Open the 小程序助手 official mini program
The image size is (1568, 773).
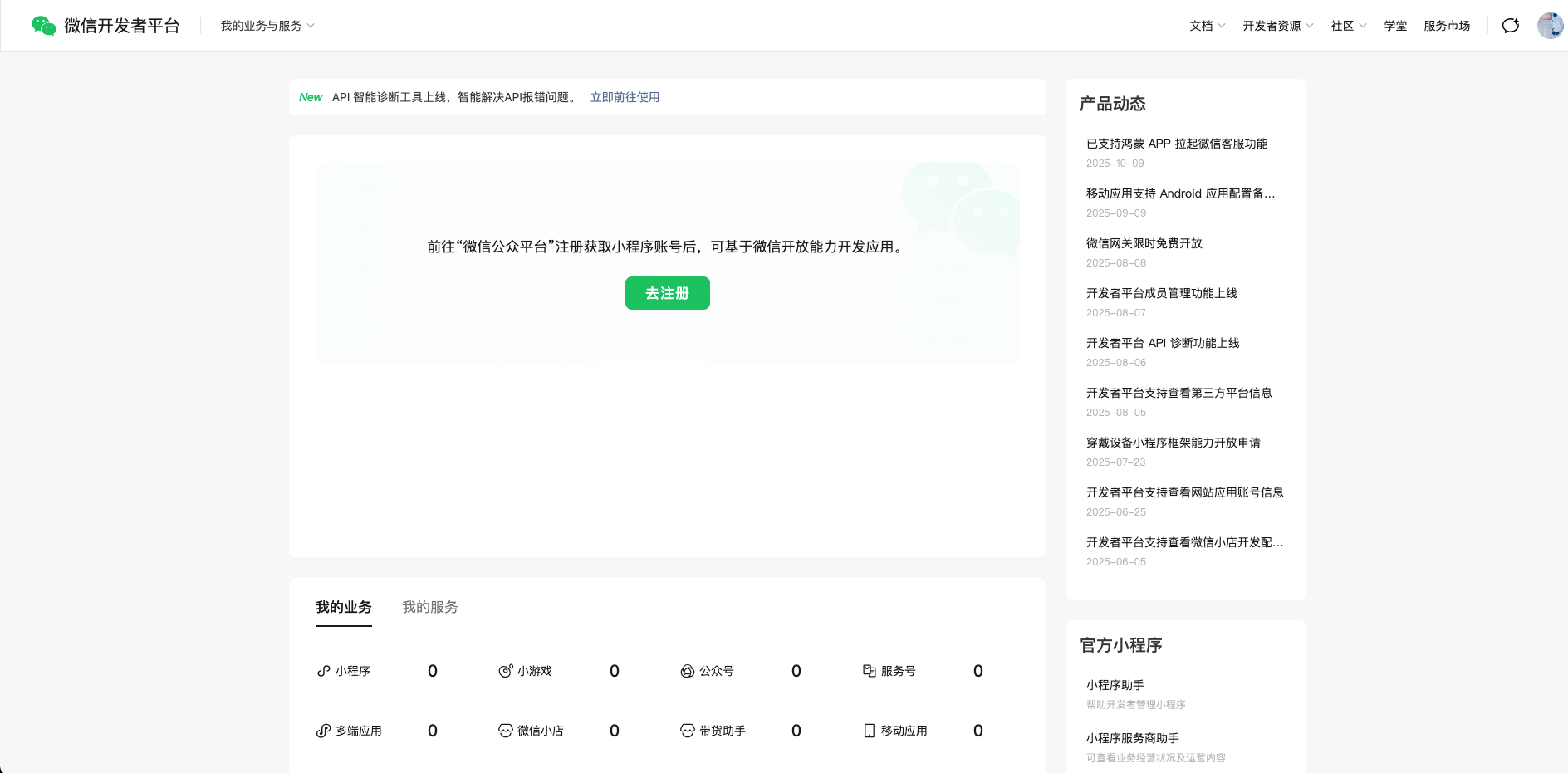coord(1115,685)
